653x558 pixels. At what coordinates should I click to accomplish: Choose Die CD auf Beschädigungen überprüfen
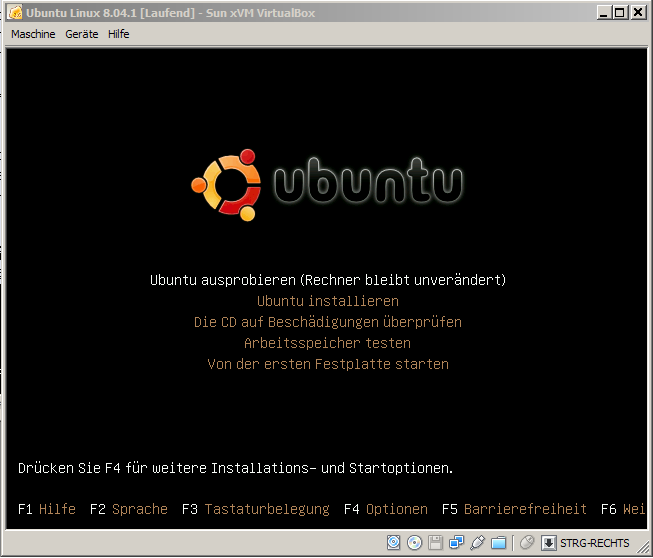(328, 322)
